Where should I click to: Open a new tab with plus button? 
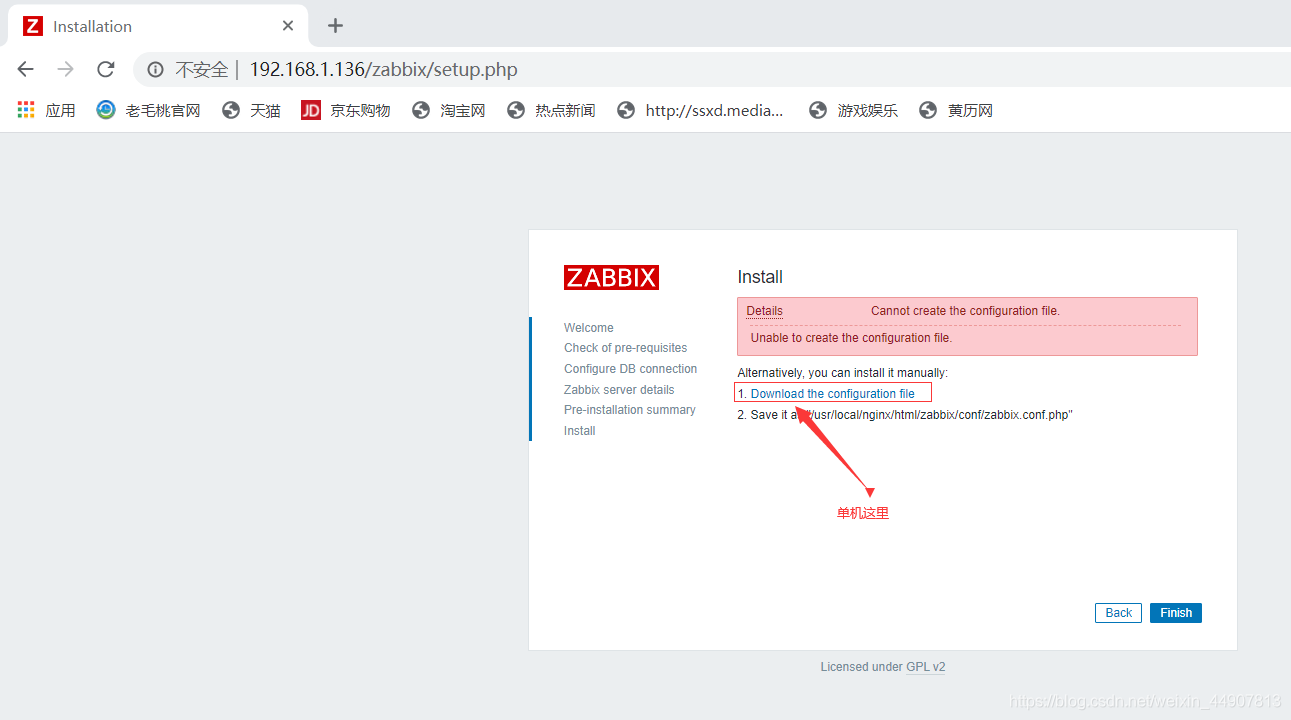336,26
